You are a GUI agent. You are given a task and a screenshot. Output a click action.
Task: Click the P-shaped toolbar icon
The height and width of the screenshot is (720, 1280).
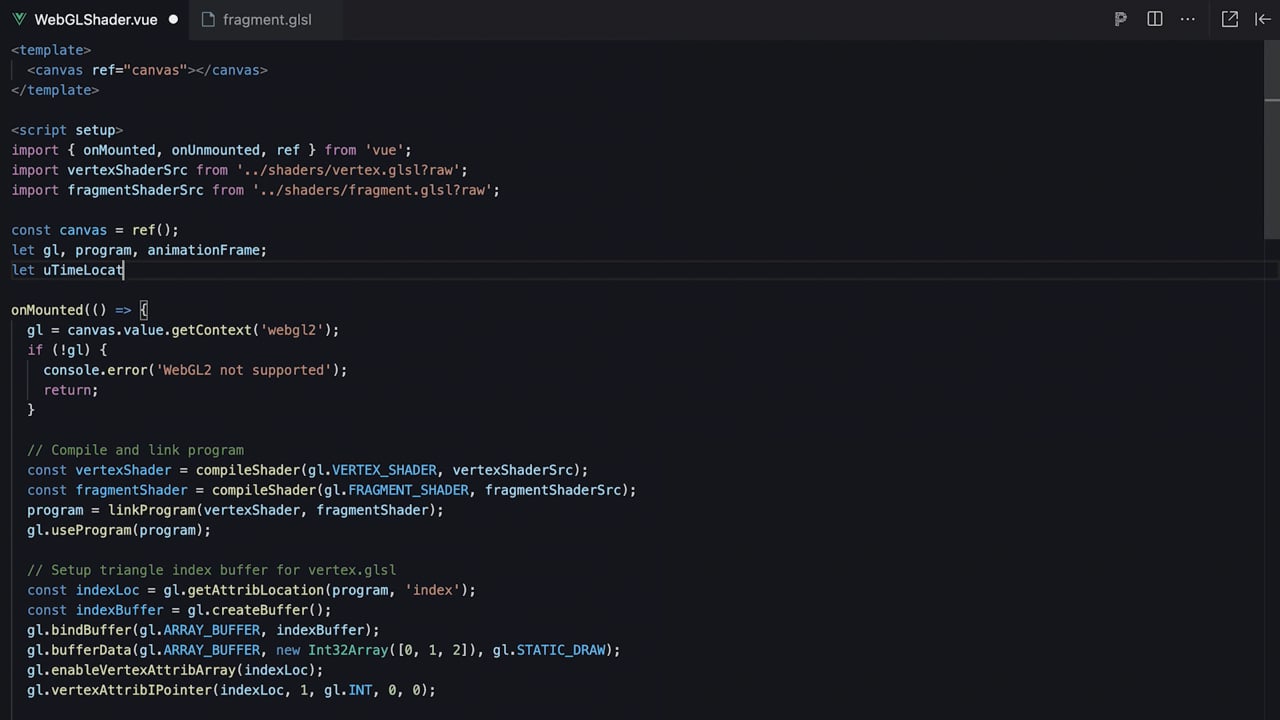click(x=1120, y=19)
